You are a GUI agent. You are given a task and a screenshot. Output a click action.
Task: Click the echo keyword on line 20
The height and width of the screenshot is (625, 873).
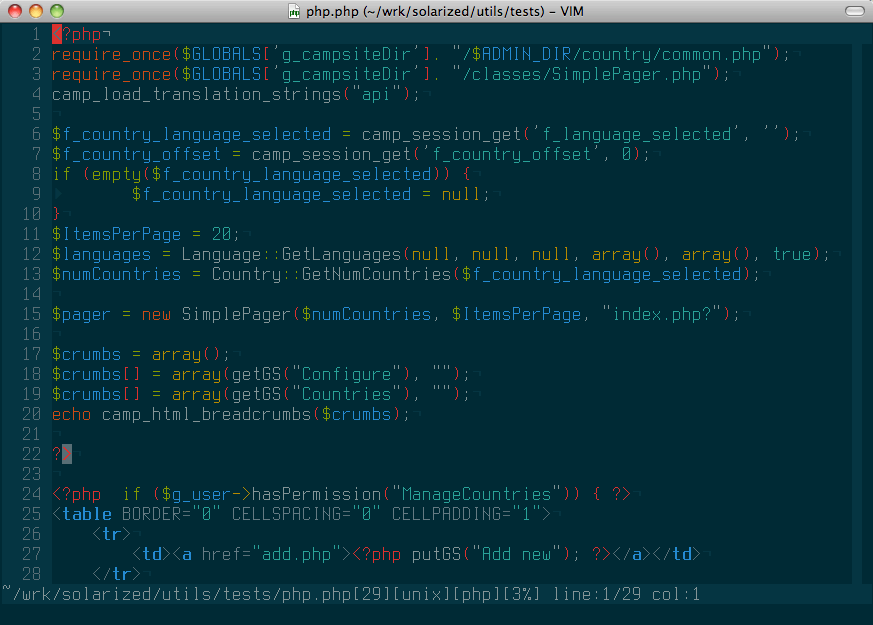pos(71,414)
